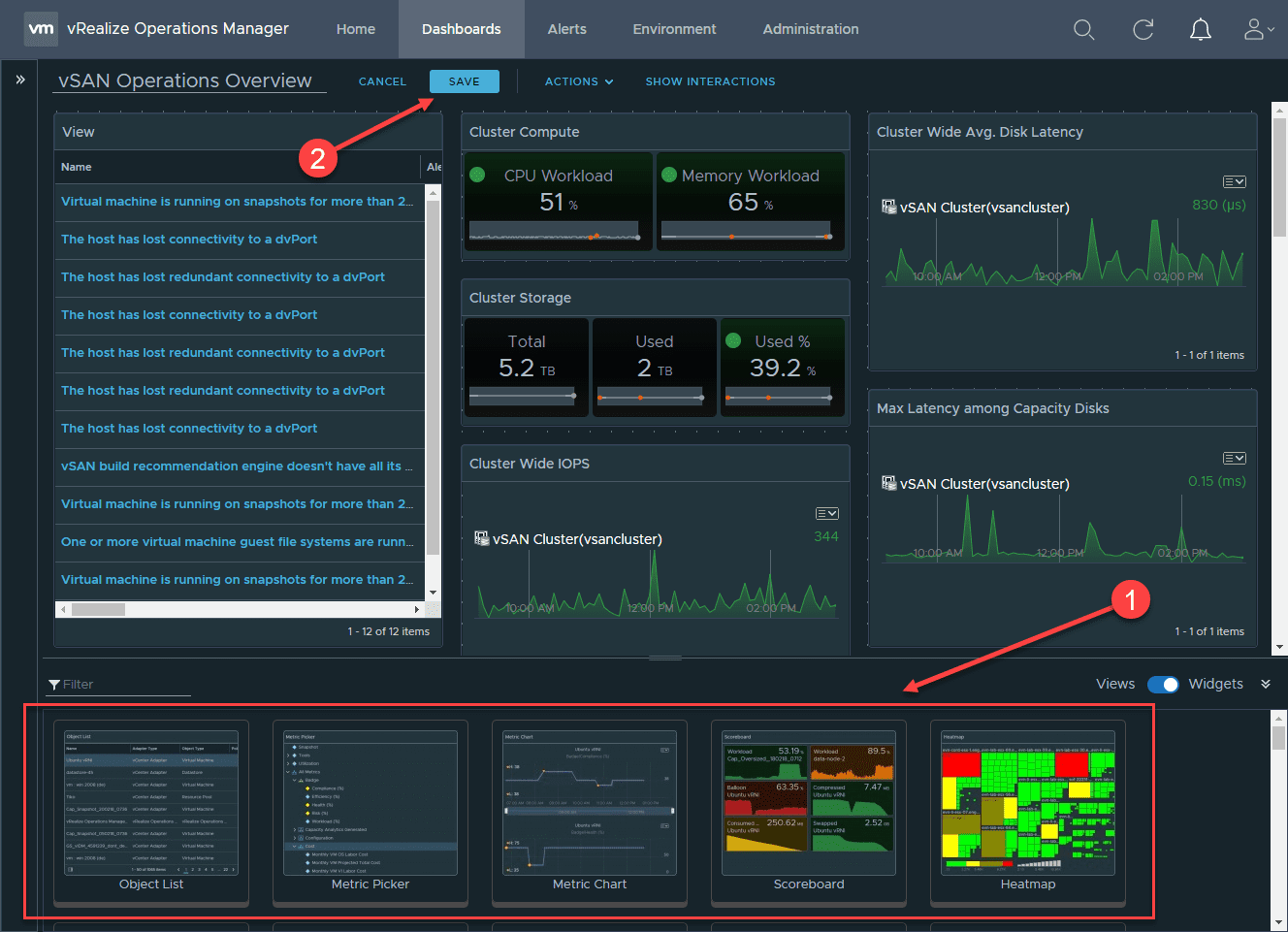Click the legend icon on Cluster Wide IOPS chart
The height and width of the screenshot is (932, 1288).
(x=826, y=513)
